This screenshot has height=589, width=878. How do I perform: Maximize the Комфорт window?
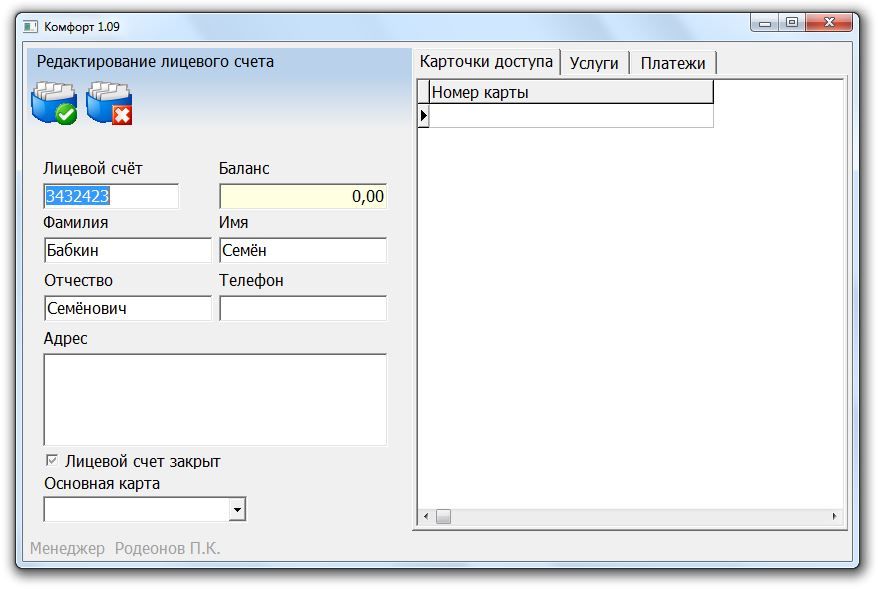[x=792, y=23]
